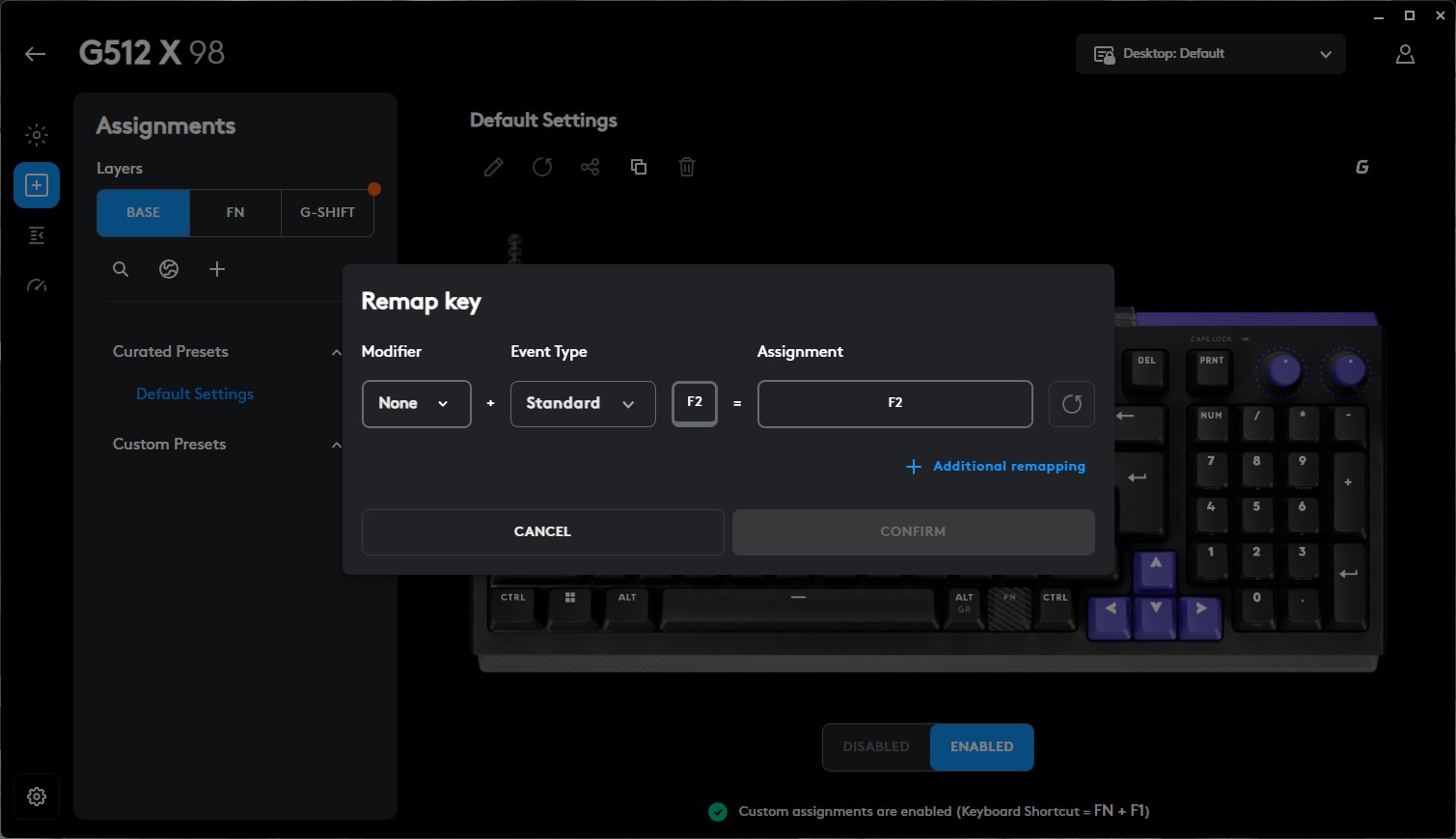Collapse the Custom Presets section
The height and width of the screenshot is (839, 1456).
(x=336, y=445)
